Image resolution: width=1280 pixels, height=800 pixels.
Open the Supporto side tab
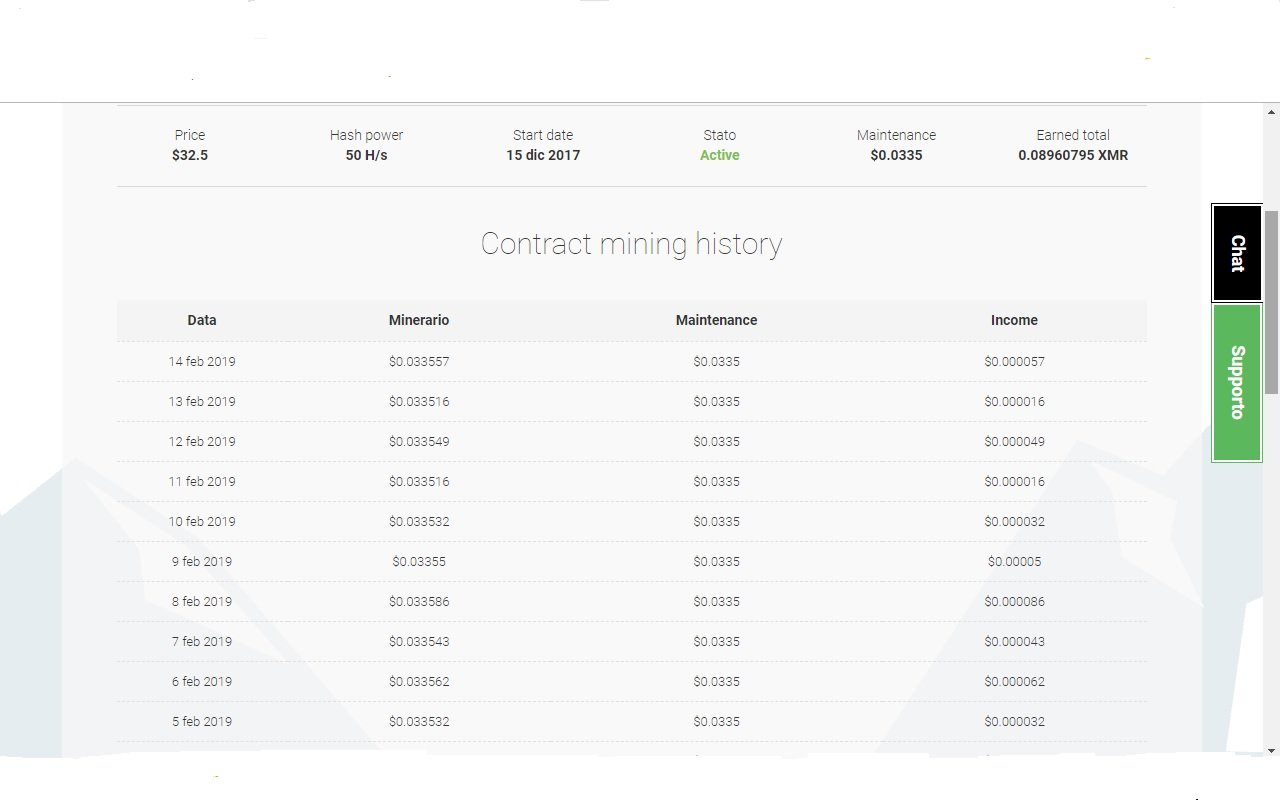[x=1237, y=382]
